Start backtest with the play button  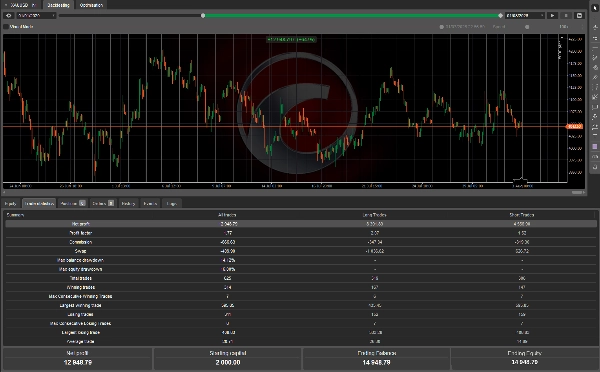point(552,16)
